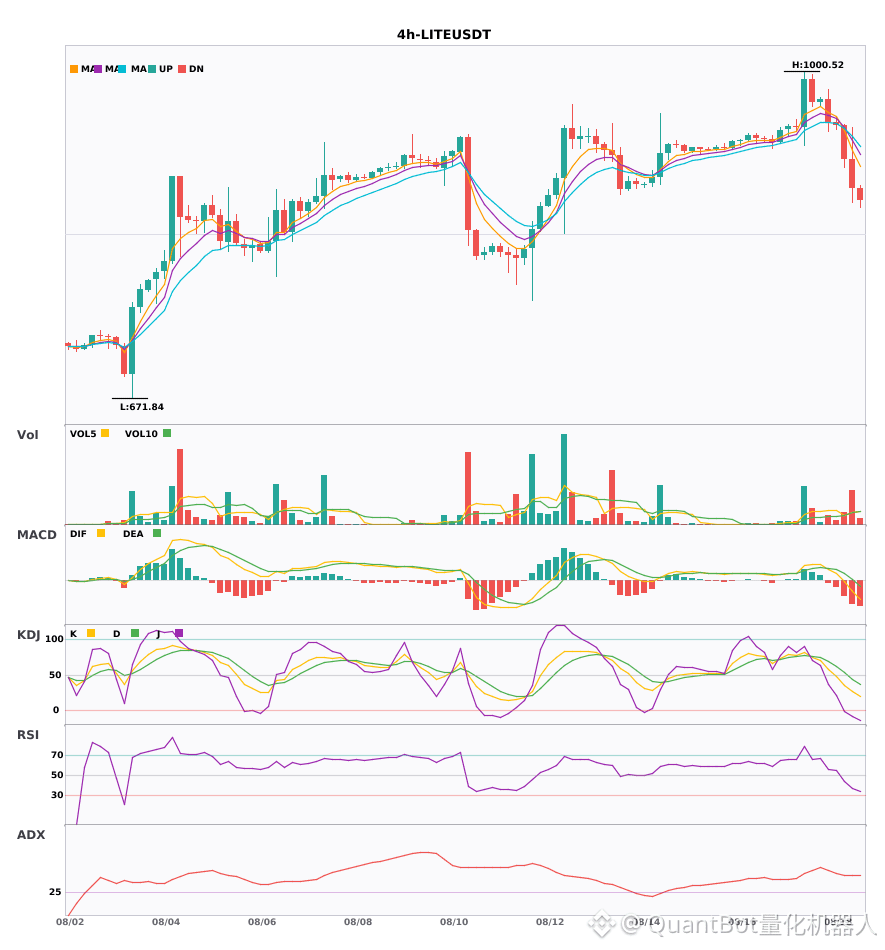This screenshot has height=950, width=885.
Task: Click the VOL10 legend text
Action: point(141,434)
